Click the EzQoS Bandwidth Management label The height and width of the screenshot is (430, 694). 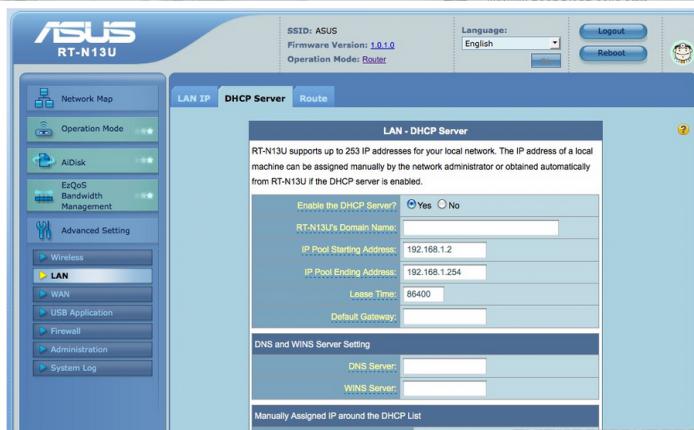click(x=86, y=196)
